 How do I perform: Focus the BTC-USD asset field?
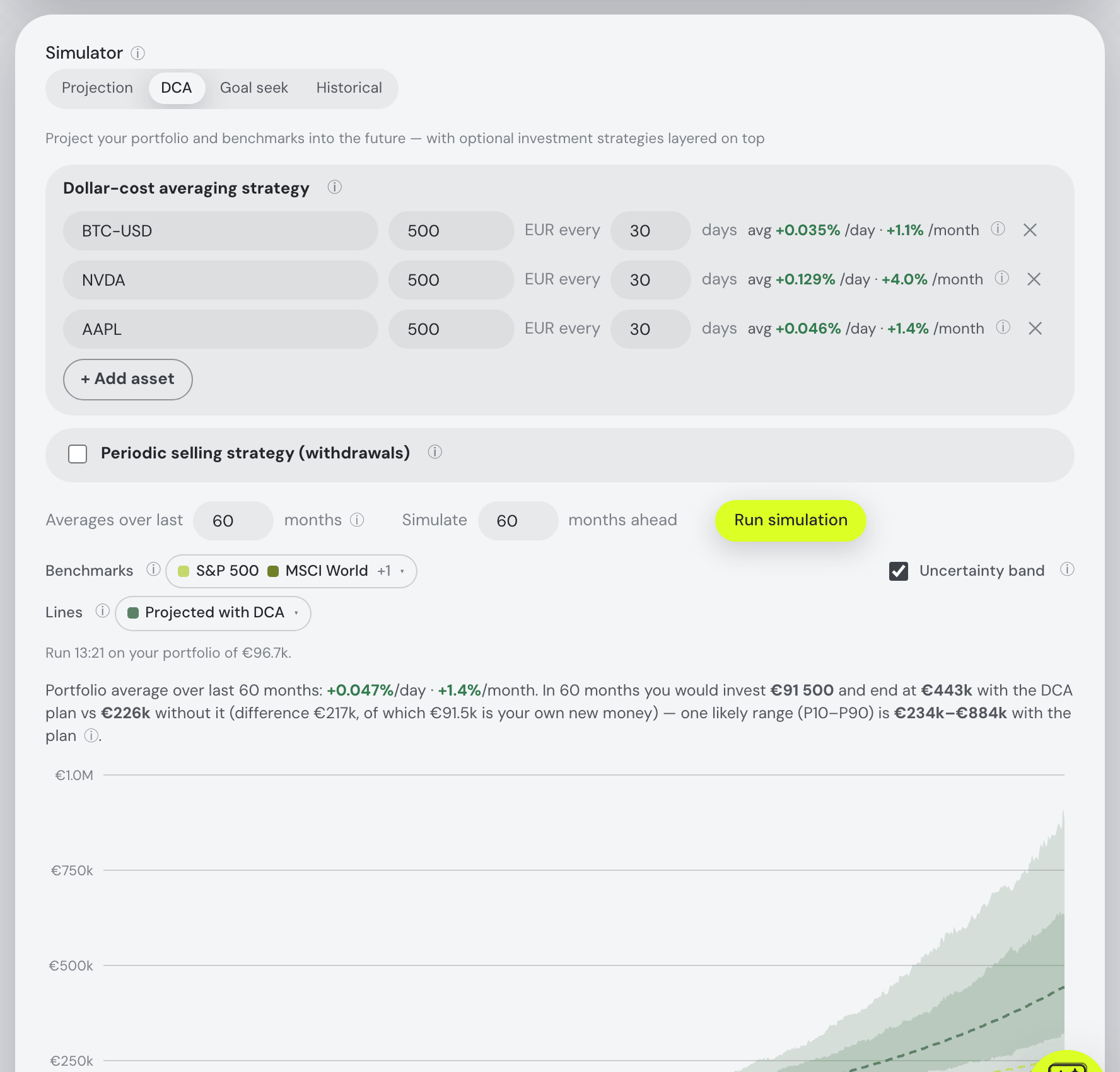coord(221,231)
